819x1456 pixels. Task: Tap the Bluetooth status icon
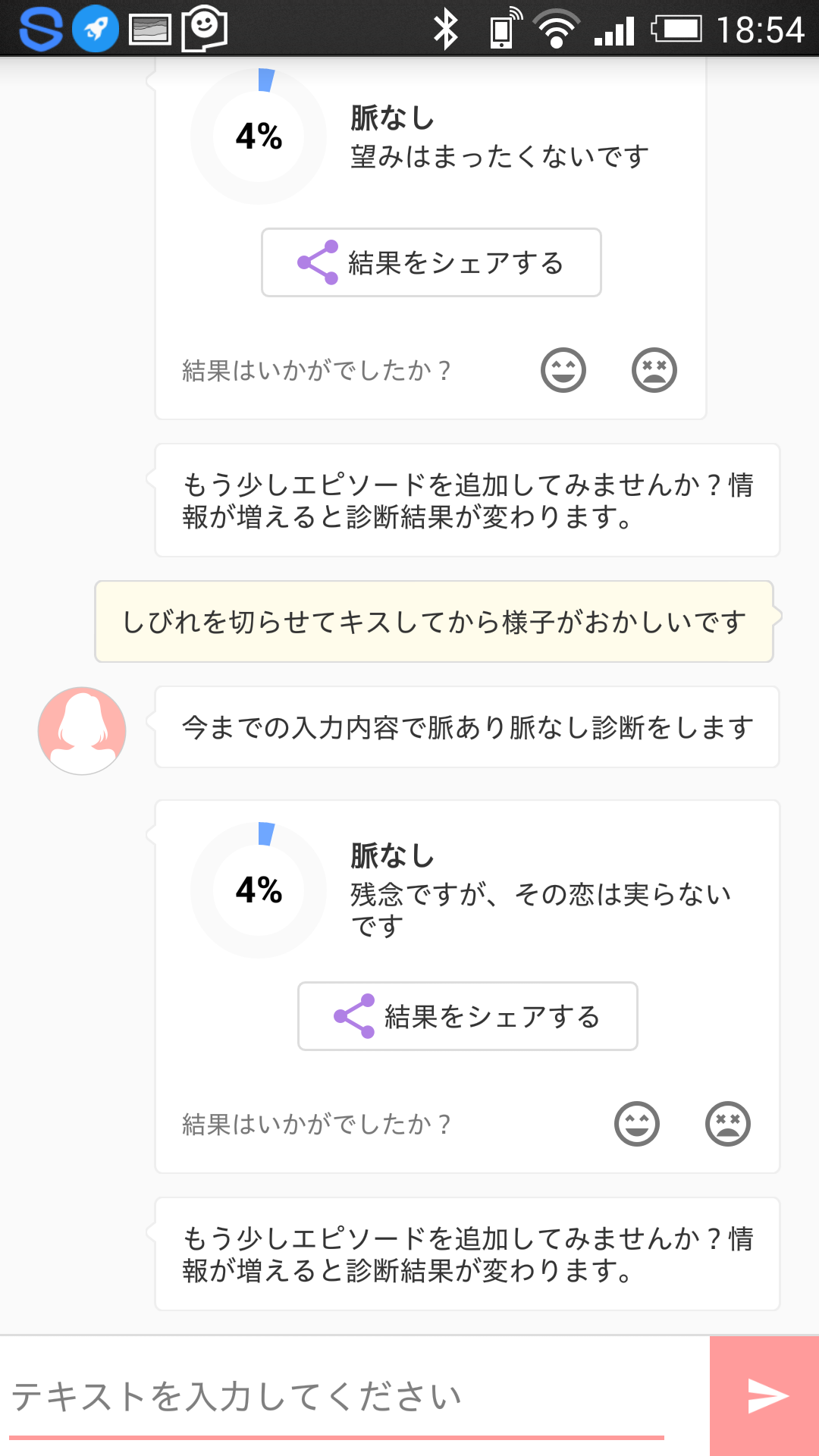tap(445, 30)
